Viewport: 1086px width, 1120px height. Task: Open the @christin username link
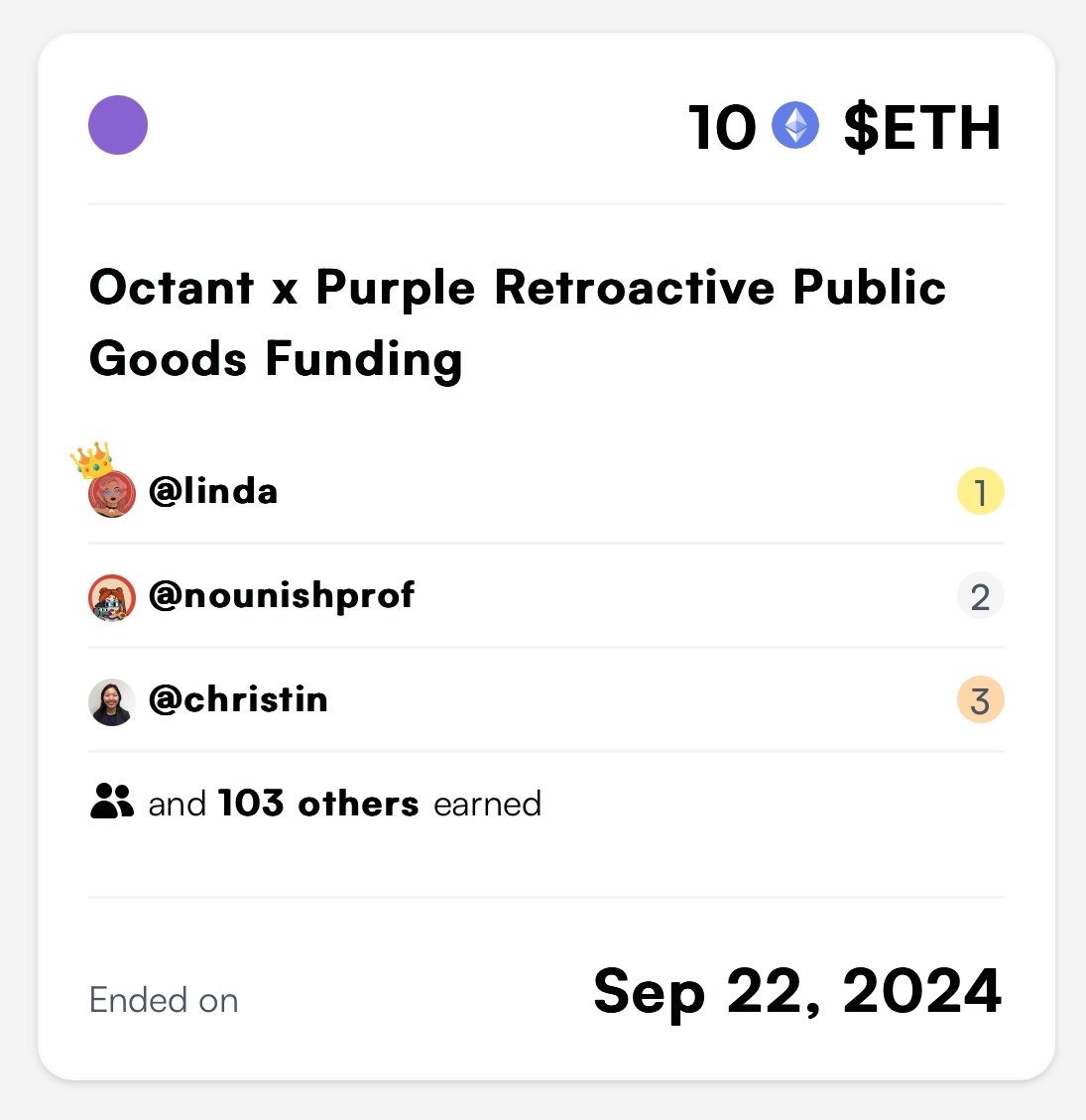238,699
